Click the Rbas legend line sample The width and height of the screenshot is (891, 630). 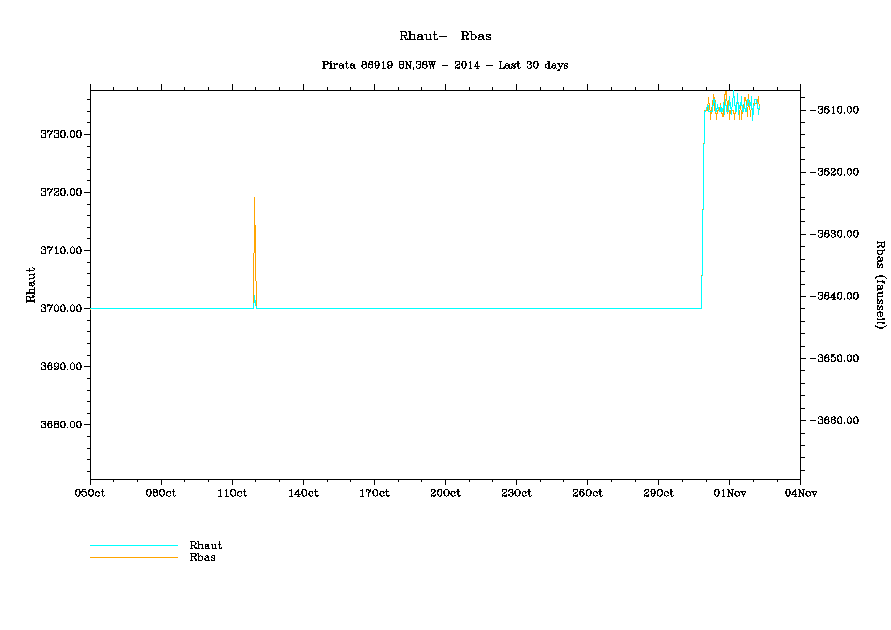133,557
